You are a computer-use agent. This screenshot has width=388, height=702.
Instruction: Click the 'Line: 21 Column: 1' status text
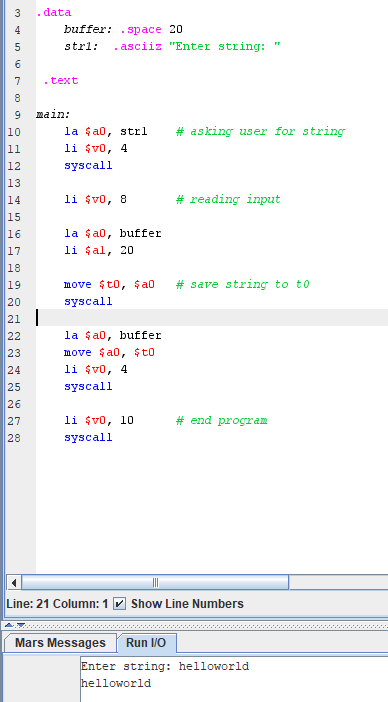[57, 604]
